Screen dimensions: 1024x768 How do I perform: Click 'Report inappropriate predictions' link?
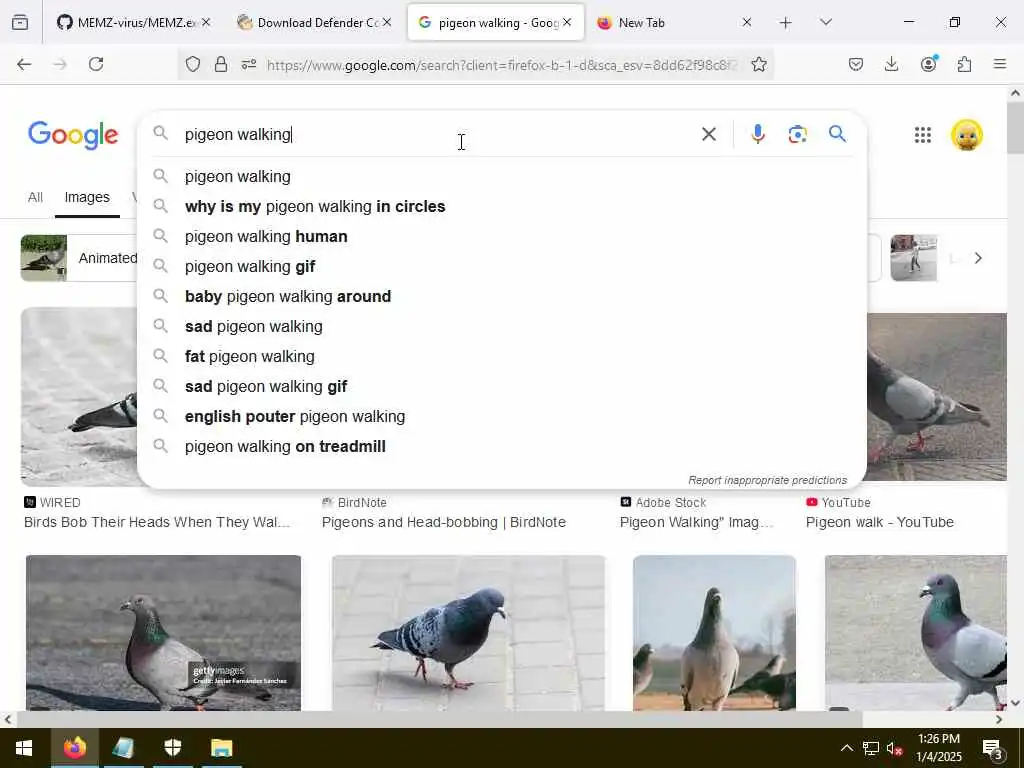pos(767,480)
